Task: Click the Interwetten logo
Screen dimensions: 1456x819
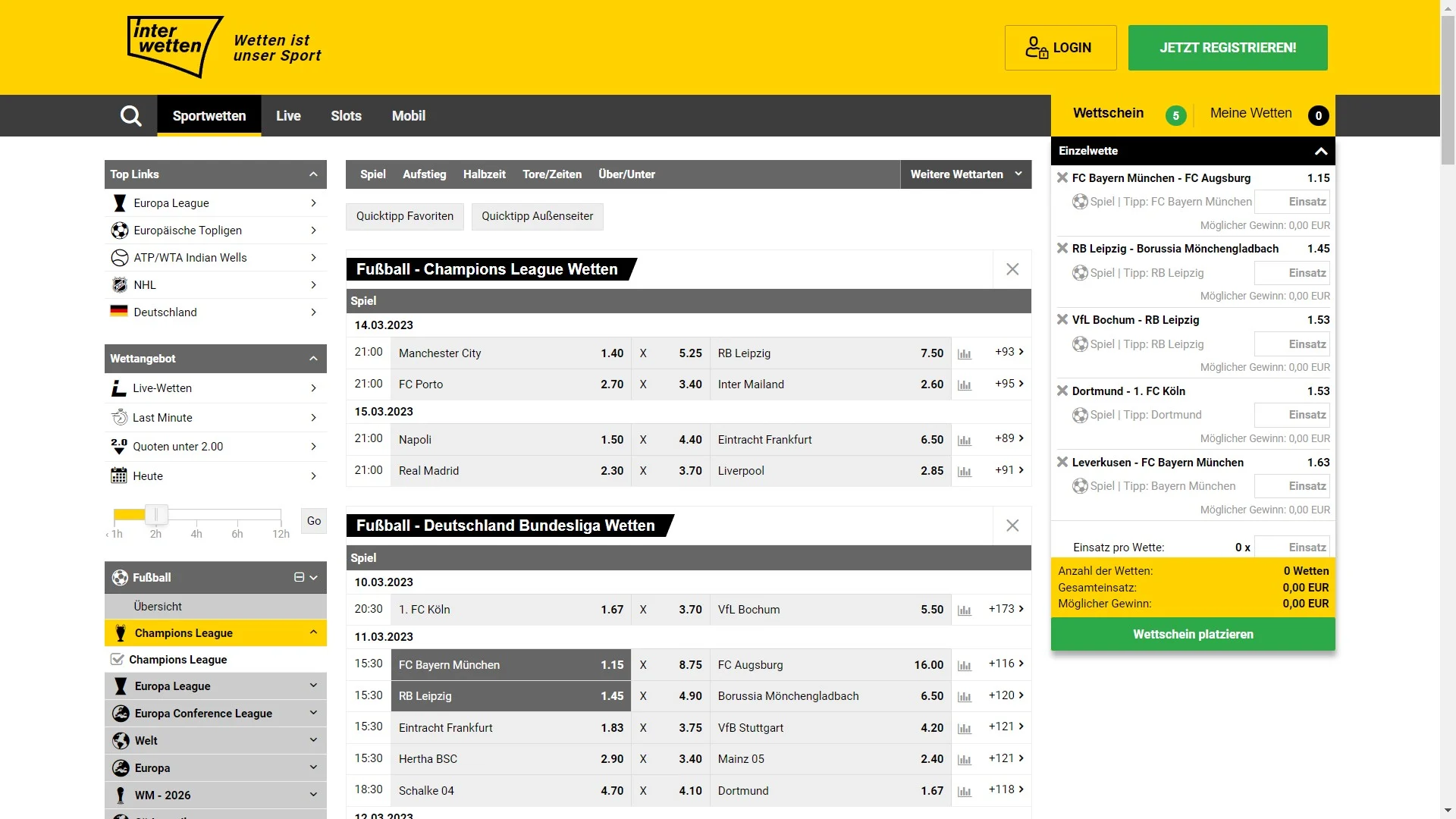Action: tap(175, 47)
